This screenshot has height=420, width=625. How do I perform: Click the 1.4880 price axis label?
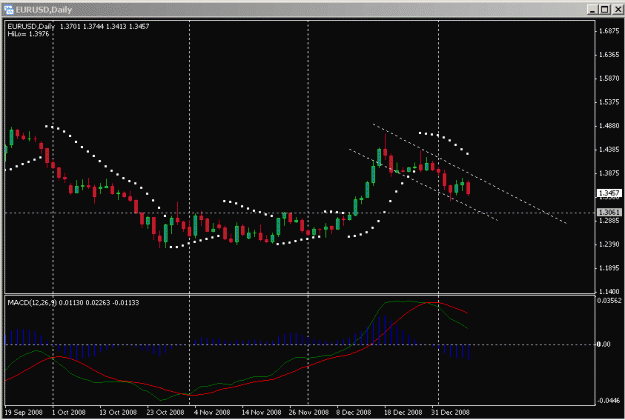[x=609, y=126]
